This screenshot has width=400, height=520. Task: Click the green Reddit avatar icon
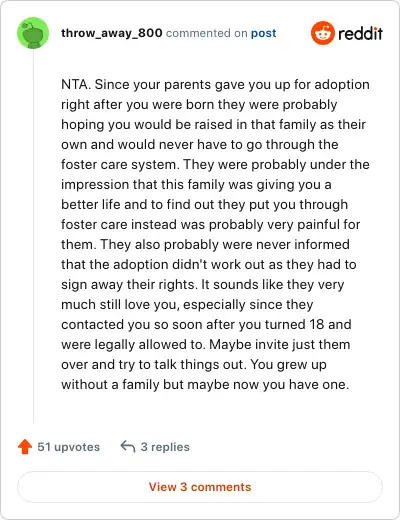(x=33, y=33)
